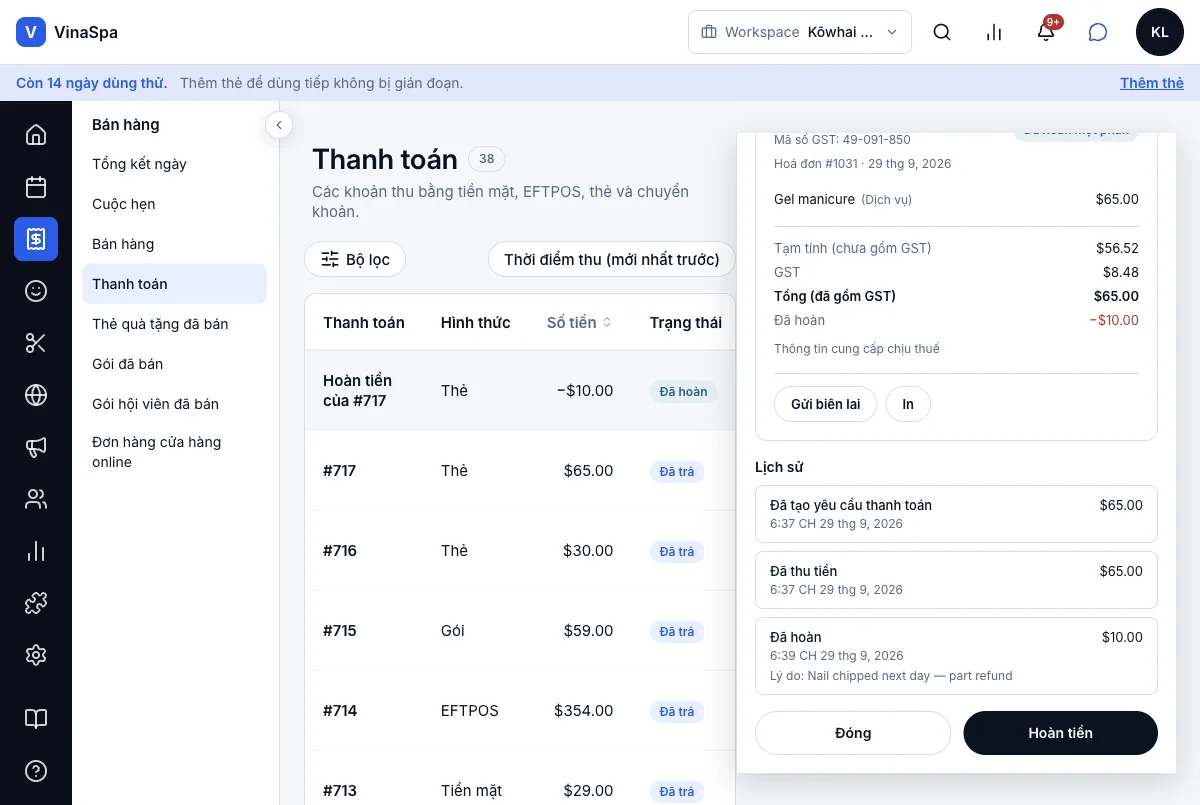Click the Thêm thẻ link
Viewport: 1200px width, 805px height.
point(1152,83)
